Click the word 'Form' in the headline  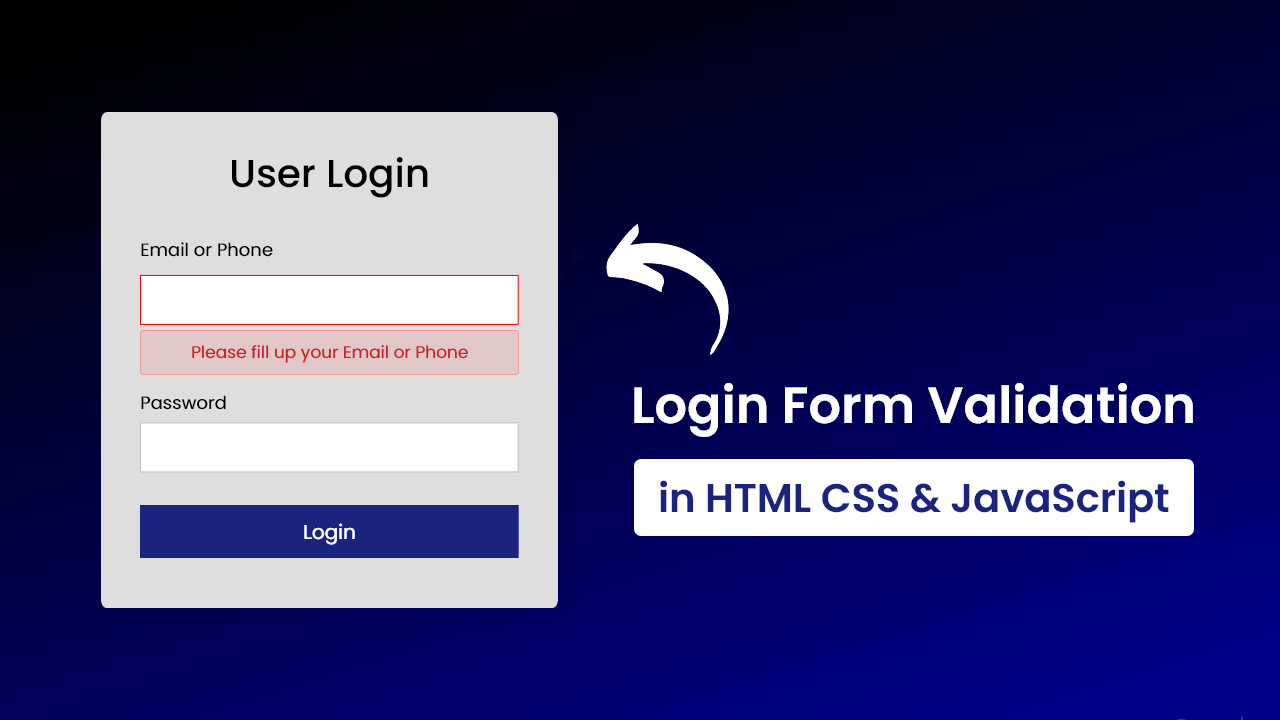846,407
